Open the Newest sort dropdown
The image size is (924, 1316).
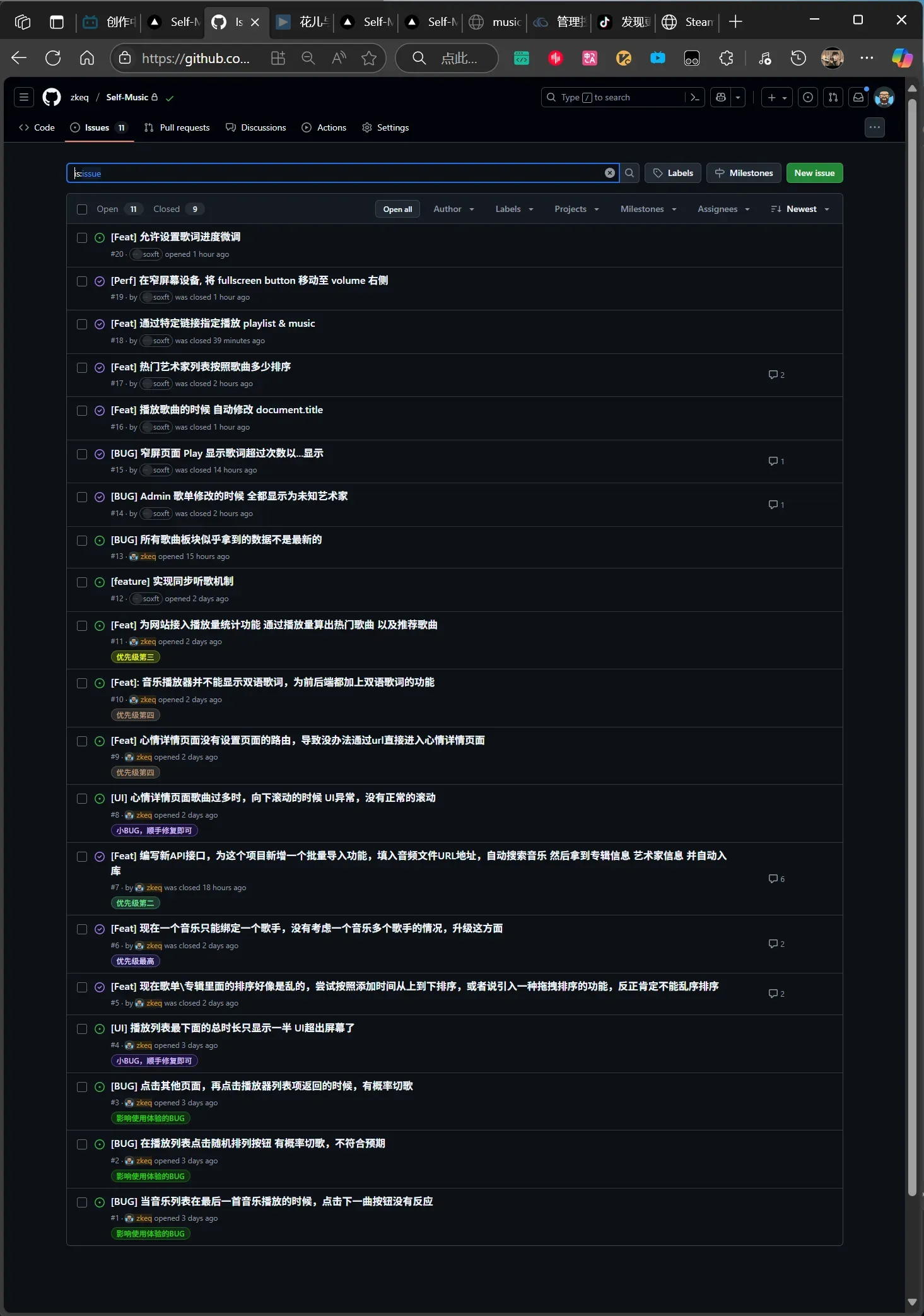coord(800,209)
